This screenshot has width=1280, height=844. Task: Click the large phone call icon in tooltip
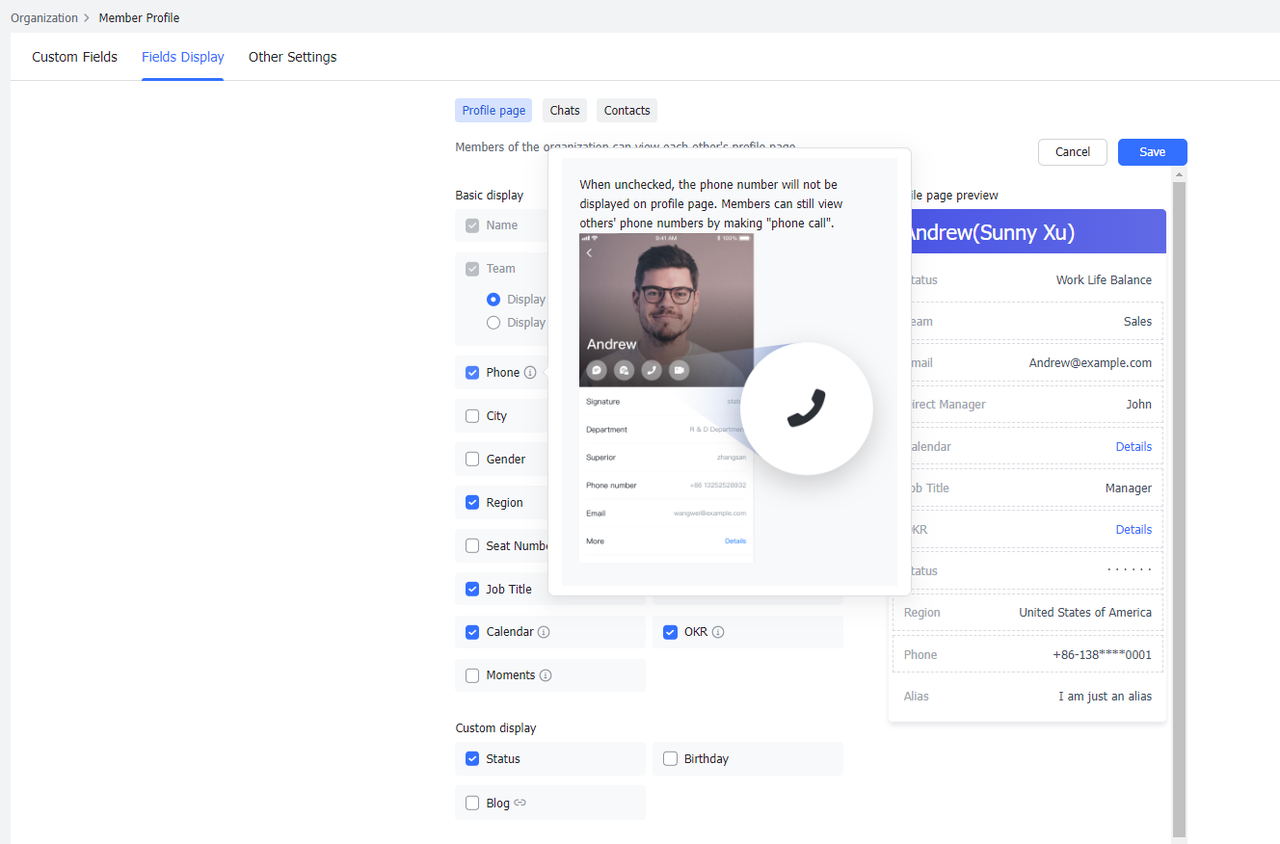(806, 408)
